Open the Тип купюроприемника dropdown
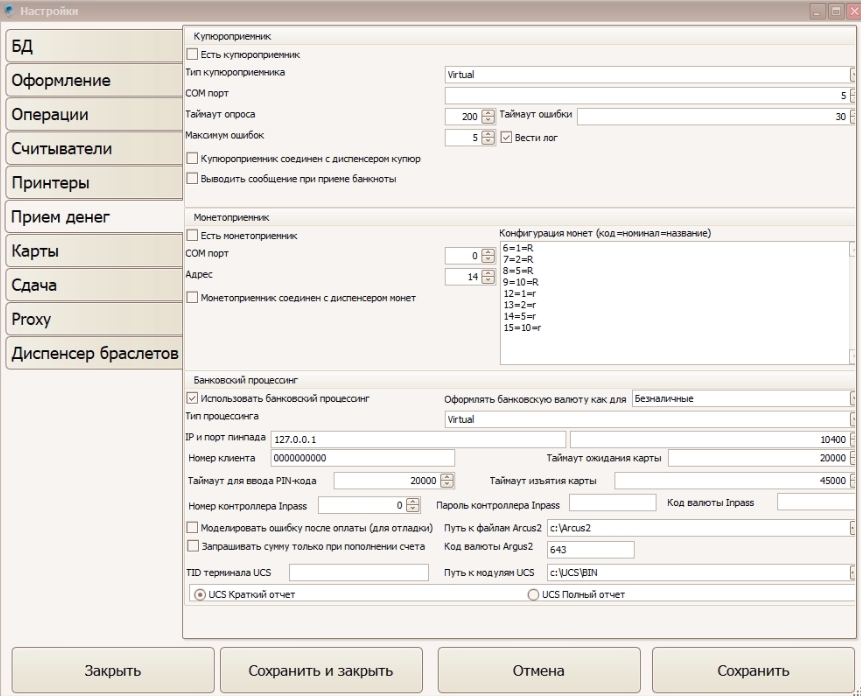Viewport: 861px width, 696px height. [x=852, y=75]
